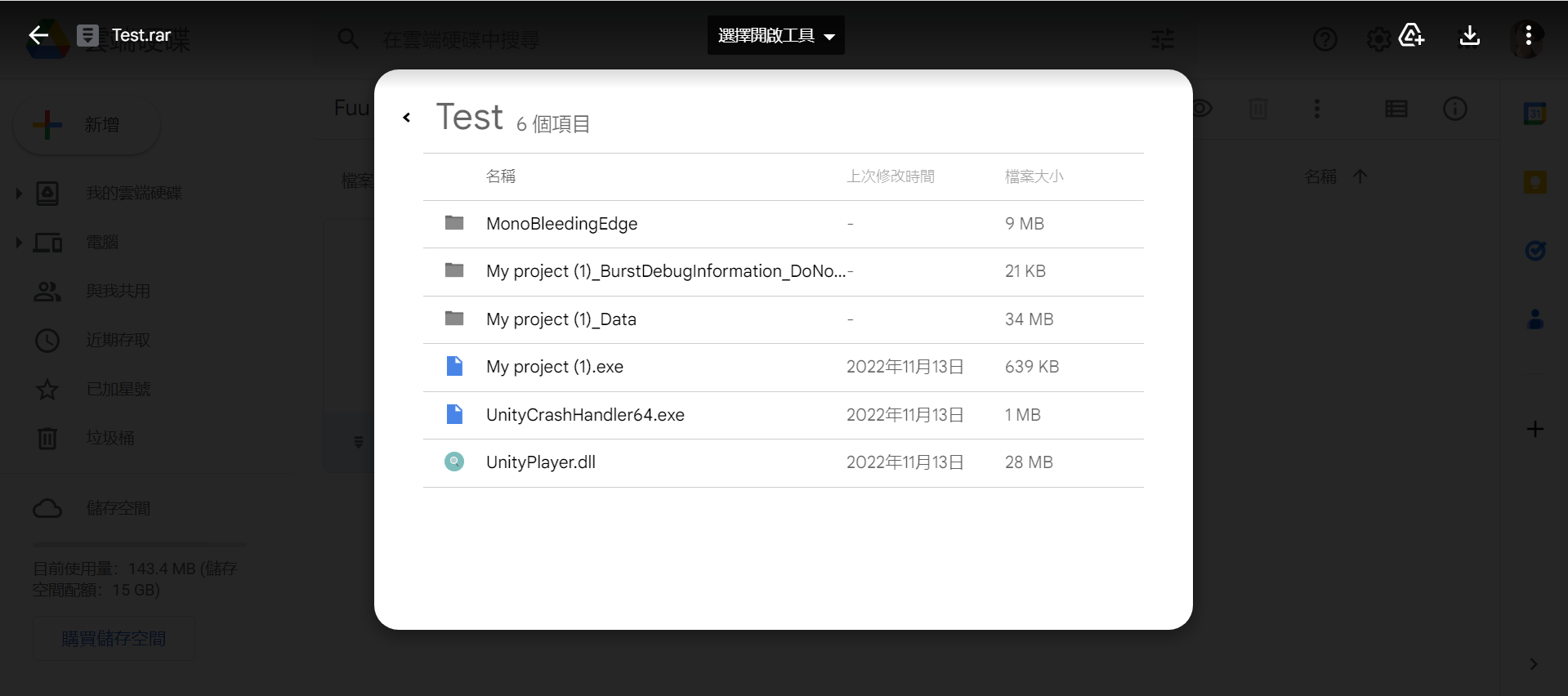Click 639 KB size cell
This screenshot has height=696, width=1568.
(x=1032, y=367)
